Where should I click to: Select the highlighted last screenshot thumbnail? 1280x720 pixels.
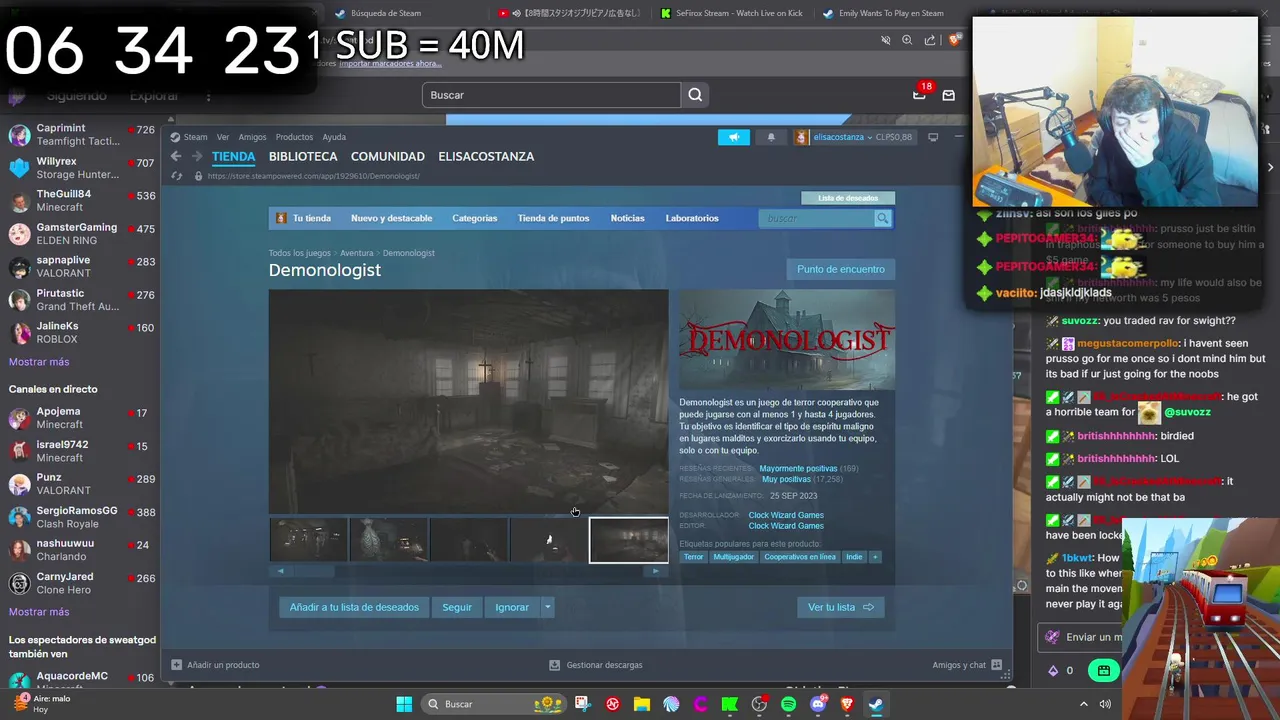(x=629, y=540)
